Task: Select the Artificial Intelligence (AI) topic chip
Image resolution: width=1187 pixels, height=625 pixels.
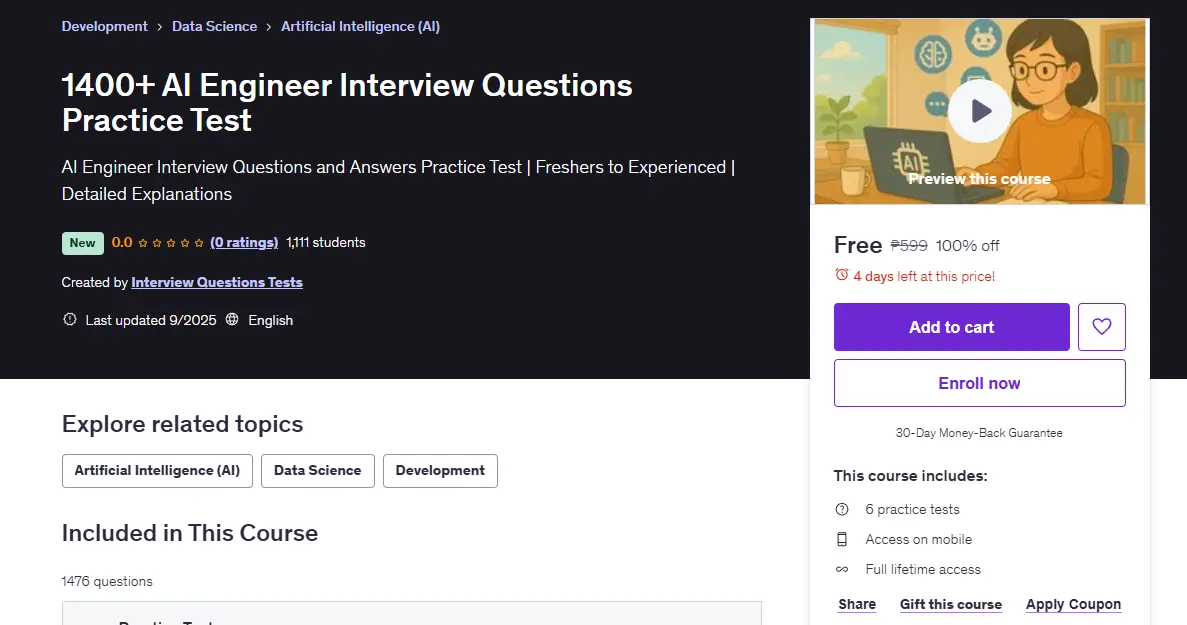Action: click(157, 471)
